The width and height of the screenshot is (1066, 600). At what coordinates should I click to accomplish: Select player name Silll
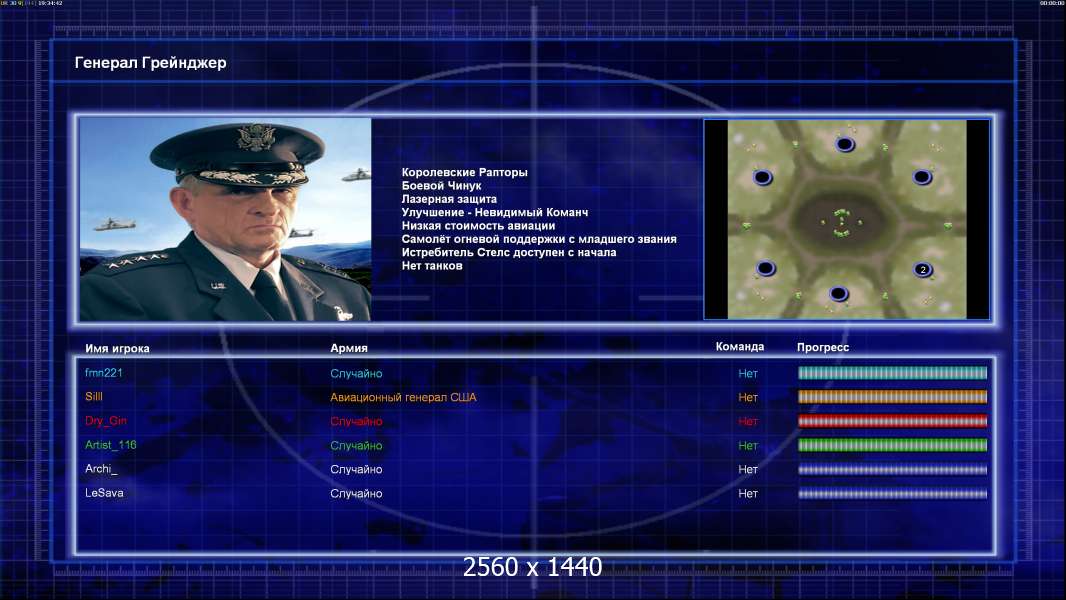tap(94, 396)
